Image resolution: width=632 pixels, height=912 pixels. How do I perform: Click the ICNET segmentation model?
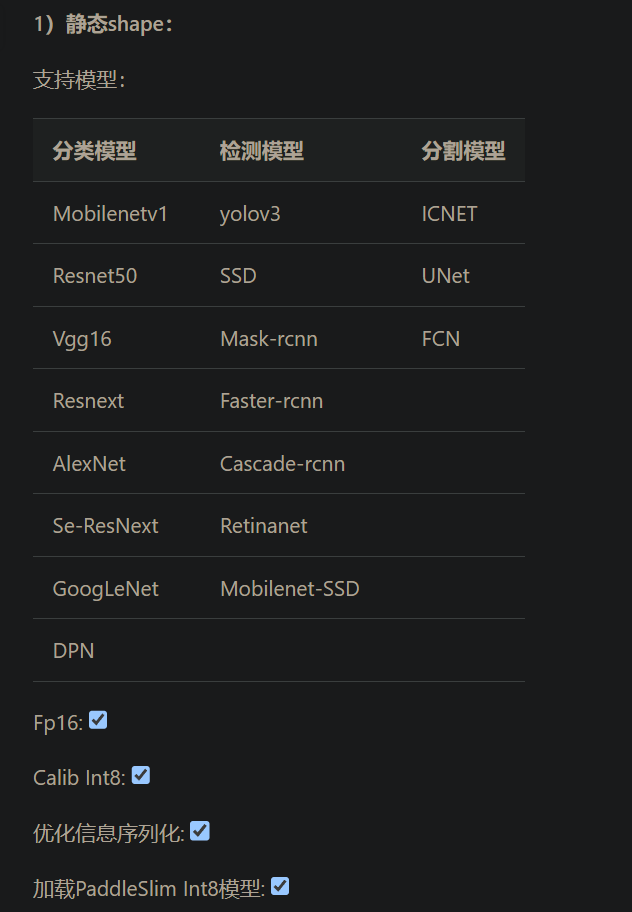point(449,213)
